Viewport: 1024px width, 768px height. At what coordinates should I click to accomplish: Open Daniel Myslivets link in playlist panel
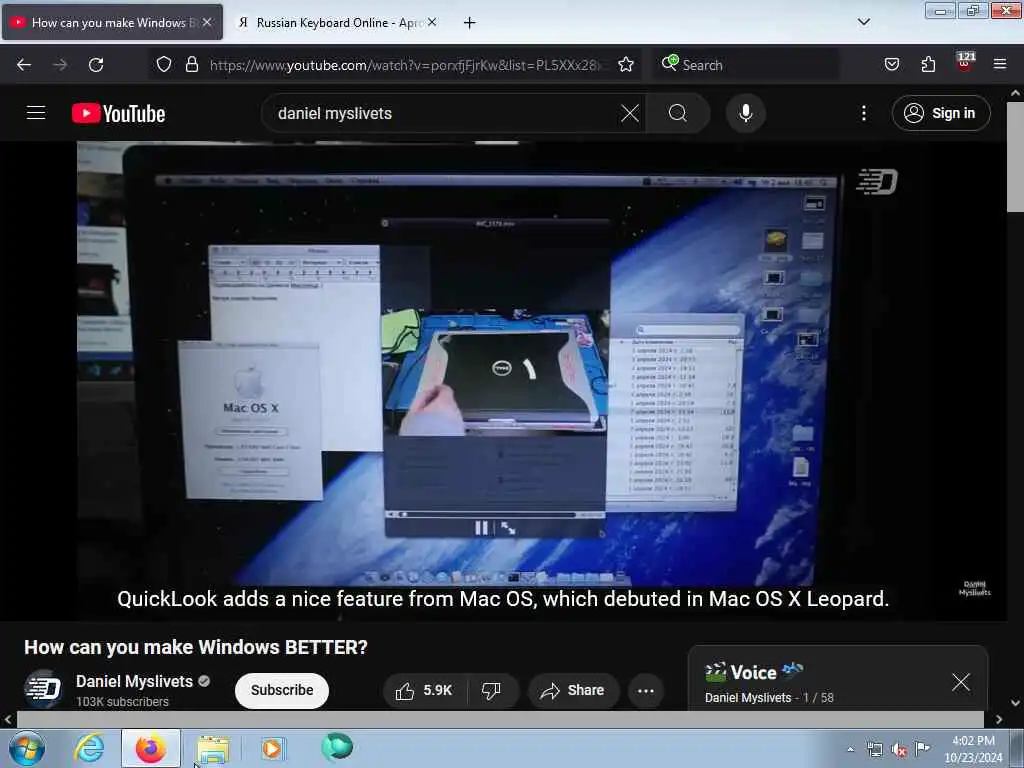click(748, 697)
